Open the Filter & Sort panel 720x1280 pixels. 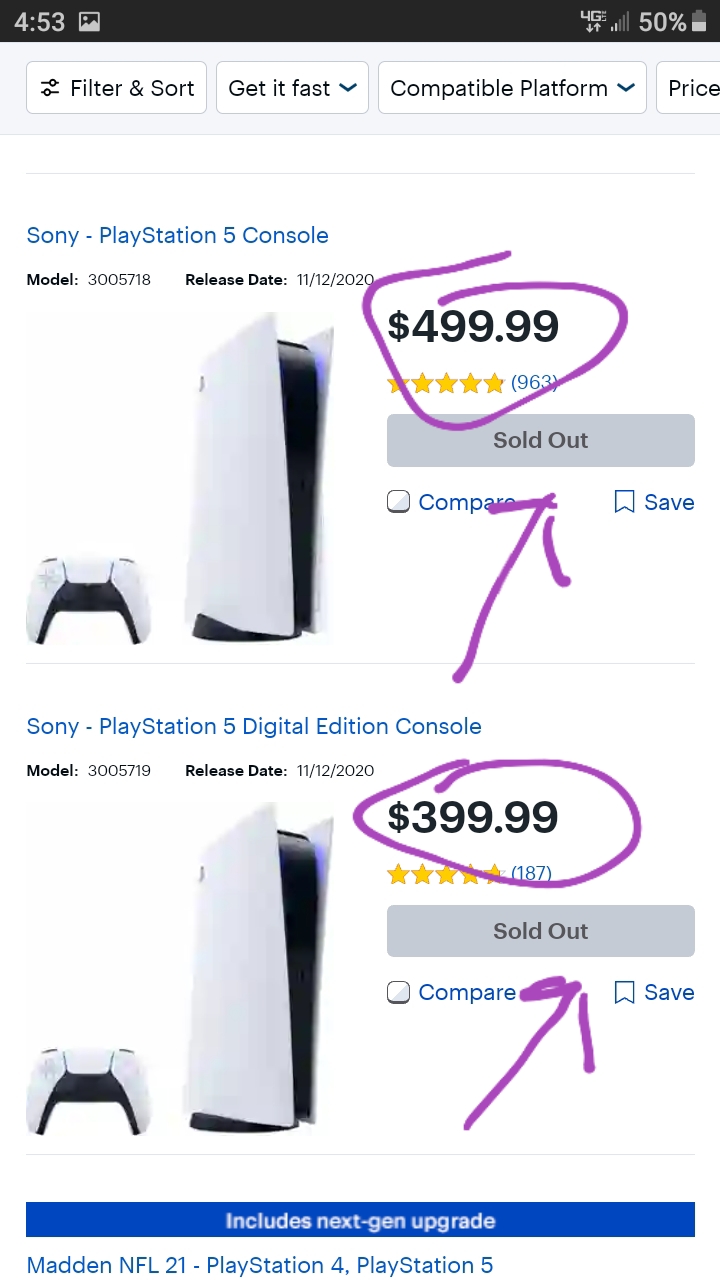click(x=116, y=88)
